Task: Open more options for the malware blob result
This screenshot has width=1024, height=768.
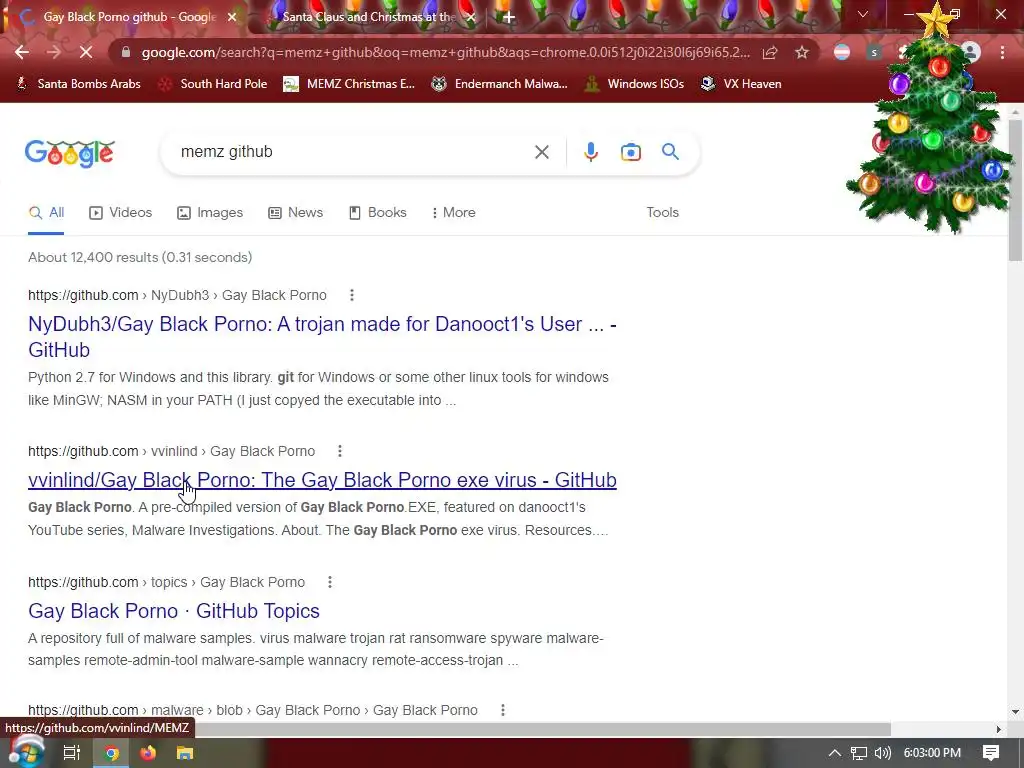Action: 502,710
